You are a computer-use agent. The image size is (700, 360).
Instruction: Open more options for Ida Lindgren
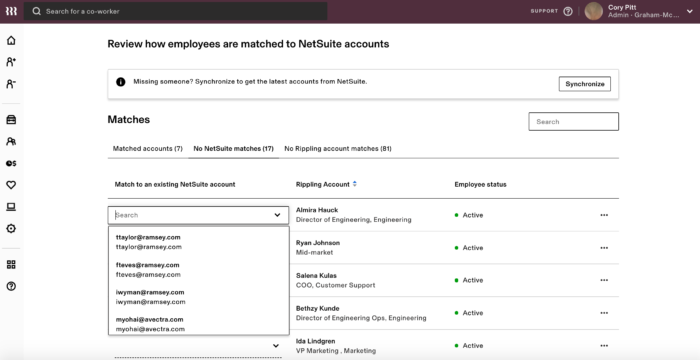click(x=604, y=346)
